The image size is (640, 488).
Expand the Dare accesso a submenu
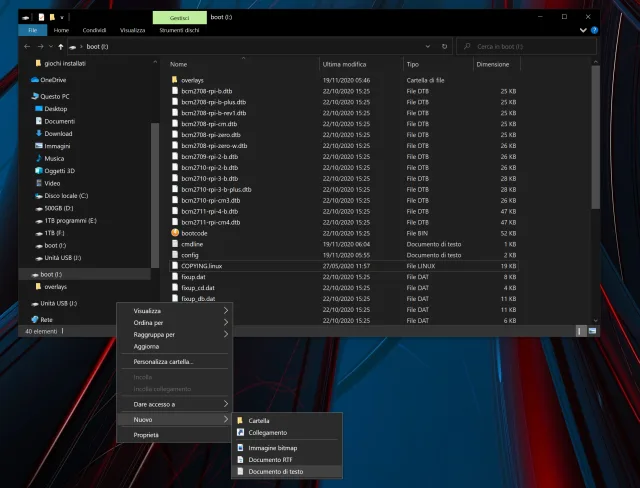[226, 404]
